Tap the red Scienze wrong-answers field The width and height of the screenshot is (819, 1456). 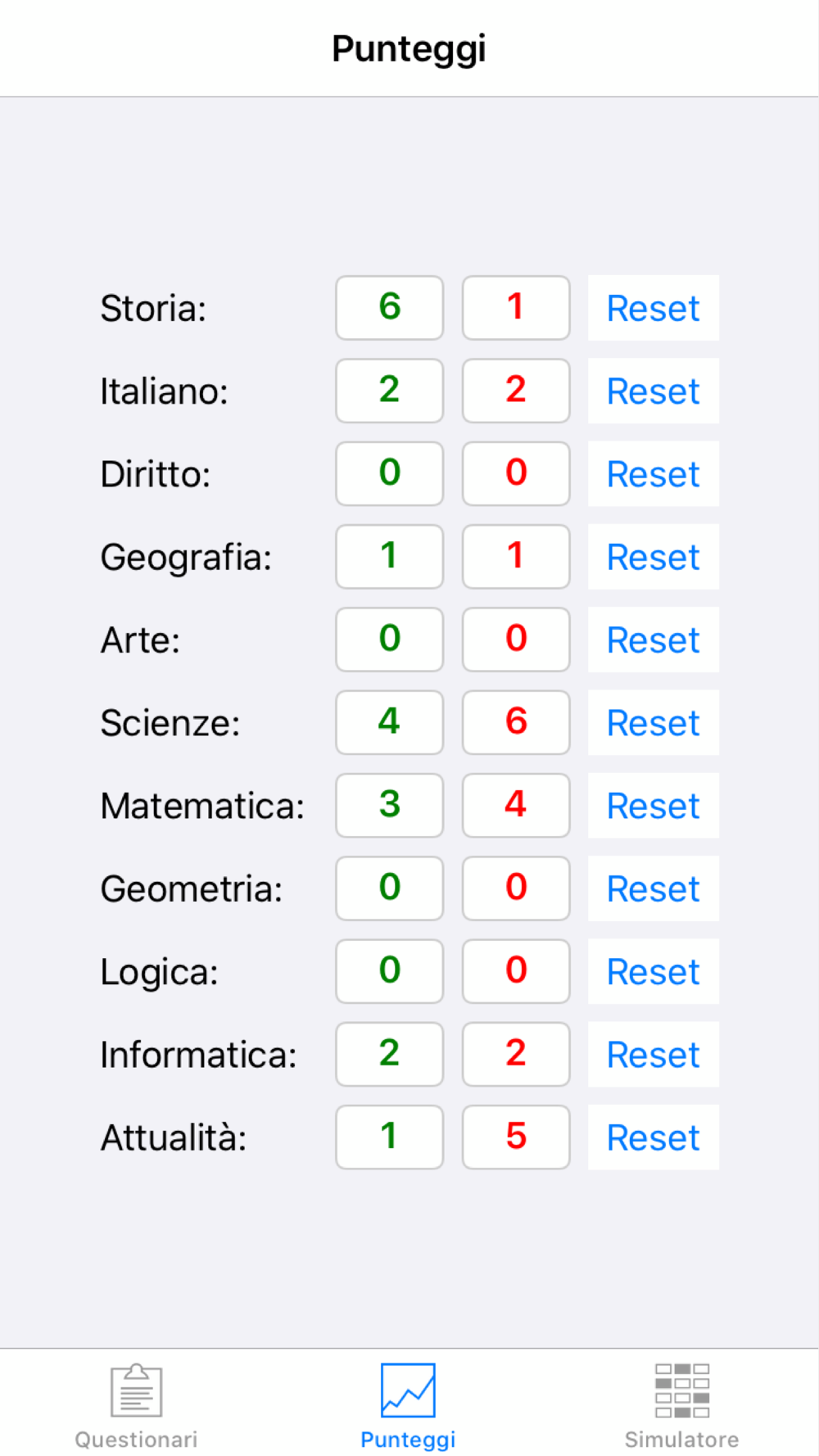516,722
